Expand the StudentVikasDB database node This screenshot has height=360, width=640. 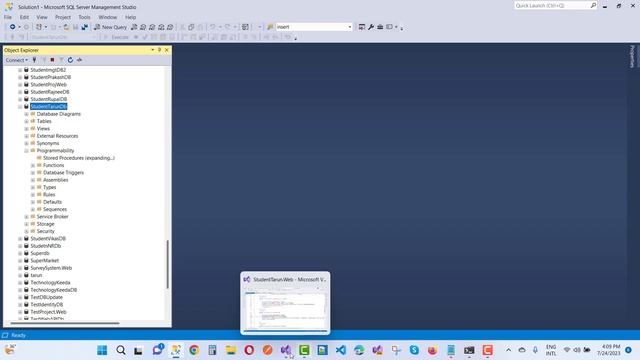point(20,239)
